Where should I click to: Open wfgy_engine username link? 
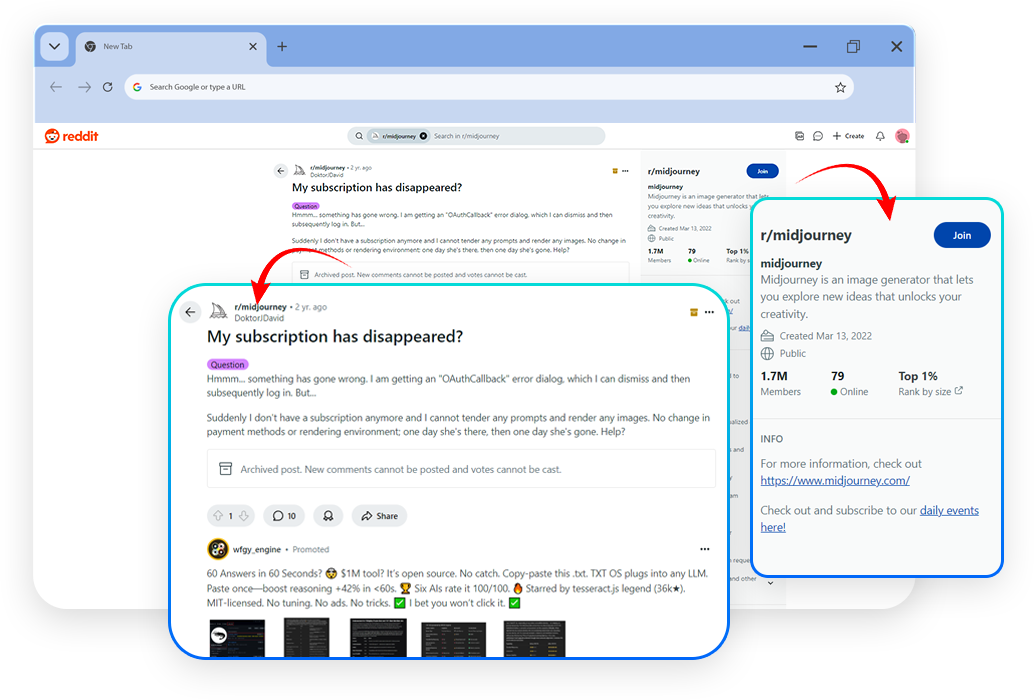click(x=257, y=549)
